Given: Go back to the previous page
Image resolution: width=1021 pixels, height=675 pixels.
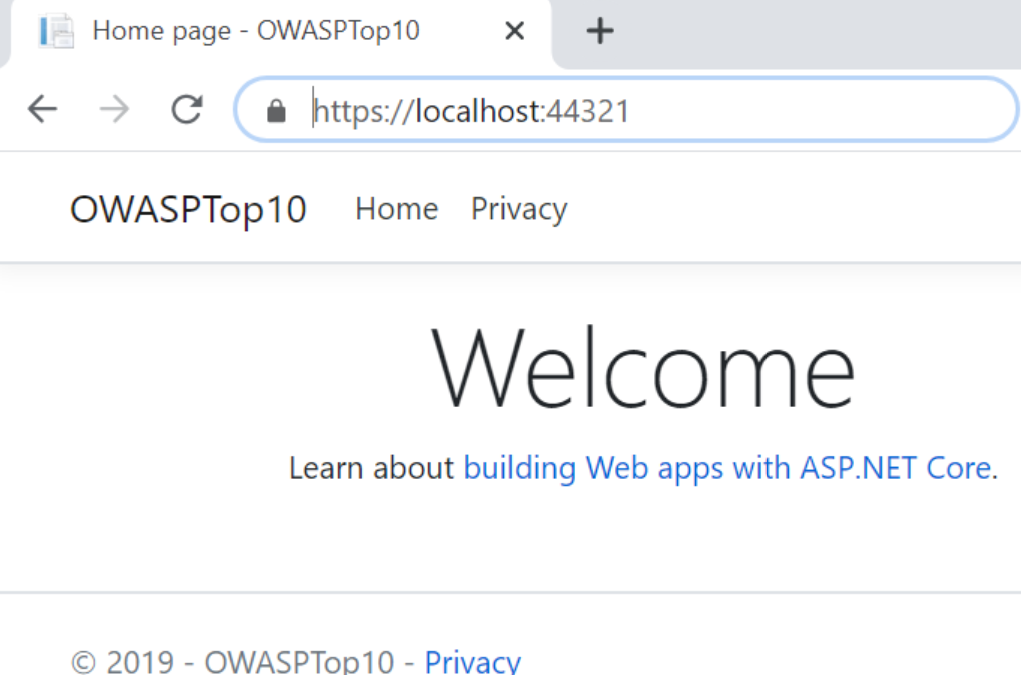Looking at the screenshot, I should pos(42,109).
